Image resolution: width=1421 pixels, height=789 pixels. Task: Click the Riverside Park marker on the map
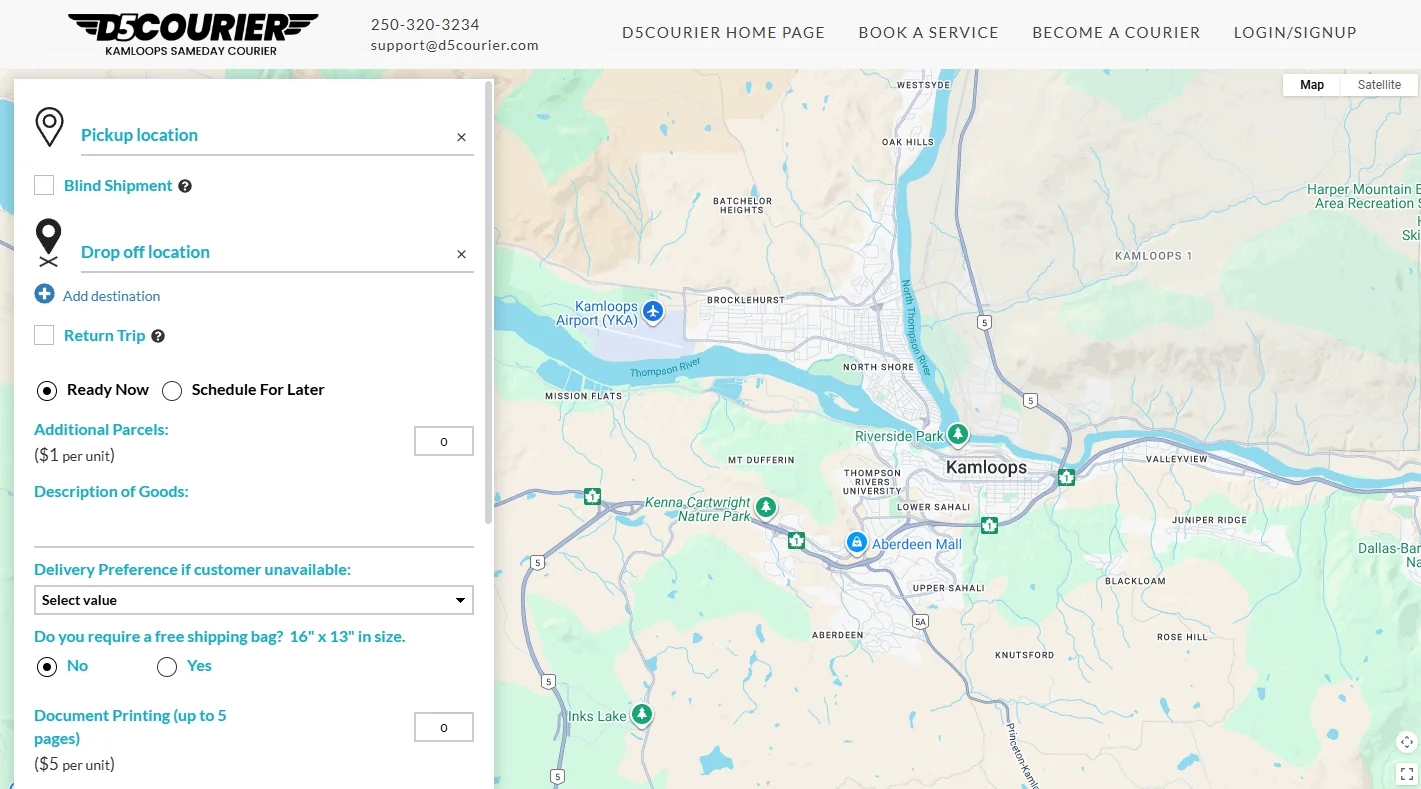pos(957,434)
